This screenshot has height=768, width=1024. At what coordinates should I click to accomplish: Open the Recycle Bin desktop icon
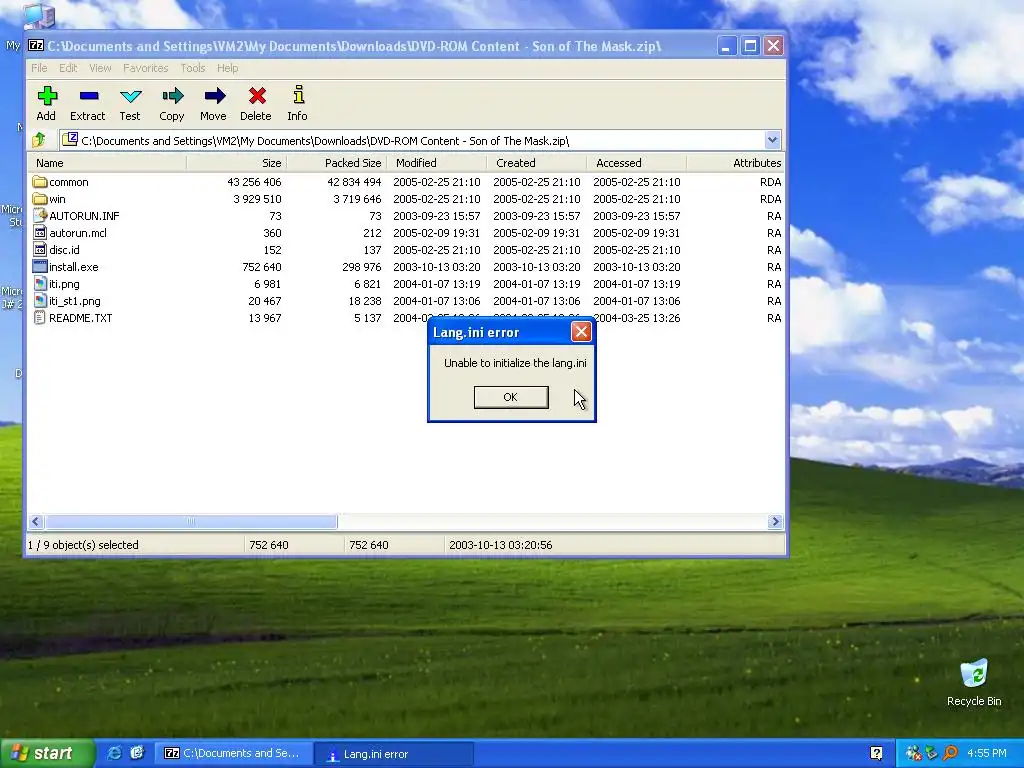click(x=974, y=674)
